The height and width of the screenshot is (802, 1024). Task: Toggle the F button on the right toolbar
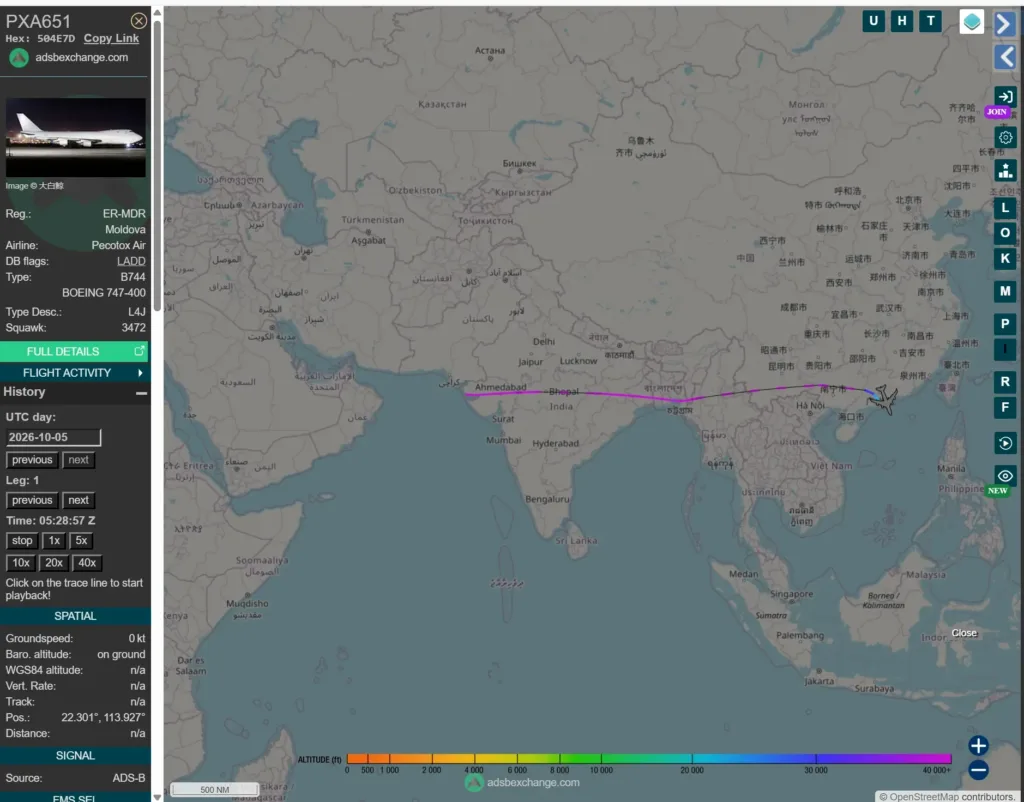1005,408
